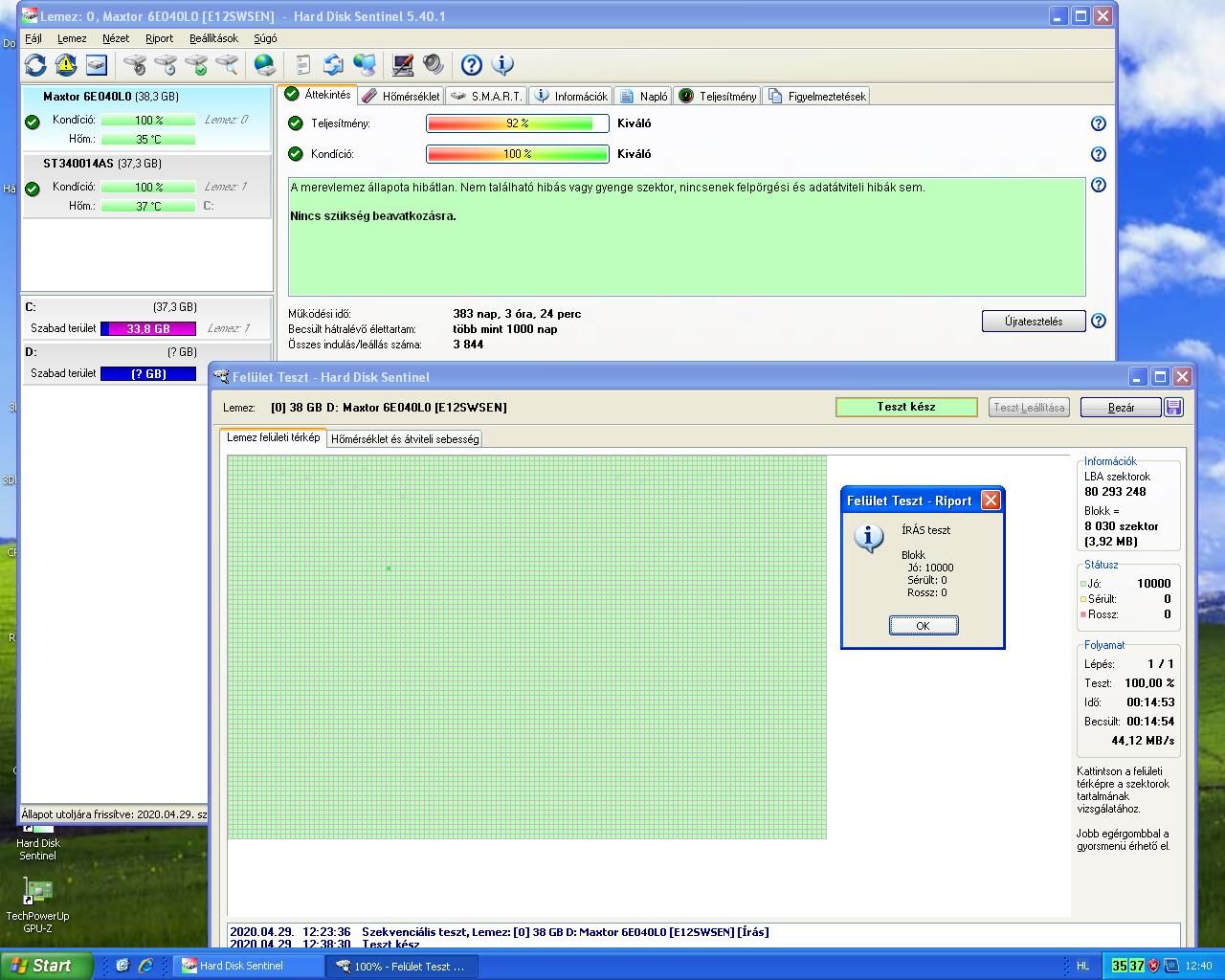
Task: Click the disk with speaker acoustic icon
Action: [135, 65]
